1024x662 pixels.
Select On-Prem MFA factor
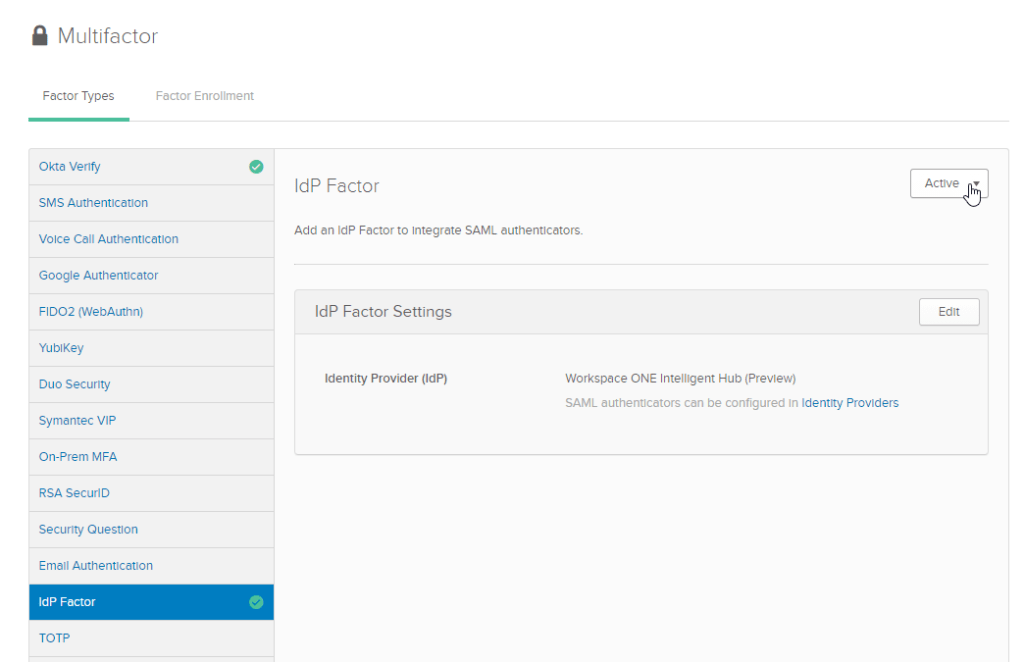[77, 457]
